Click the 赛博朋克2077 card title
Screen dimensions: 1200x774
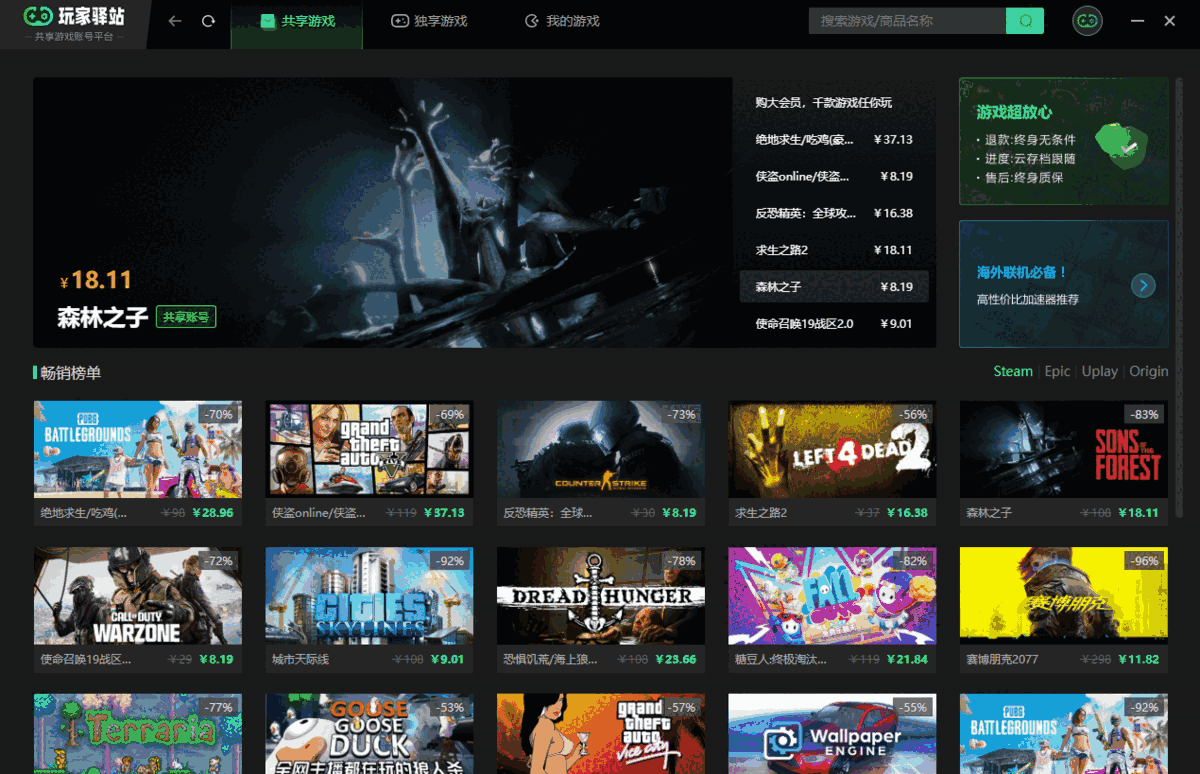click(1002, 660)
